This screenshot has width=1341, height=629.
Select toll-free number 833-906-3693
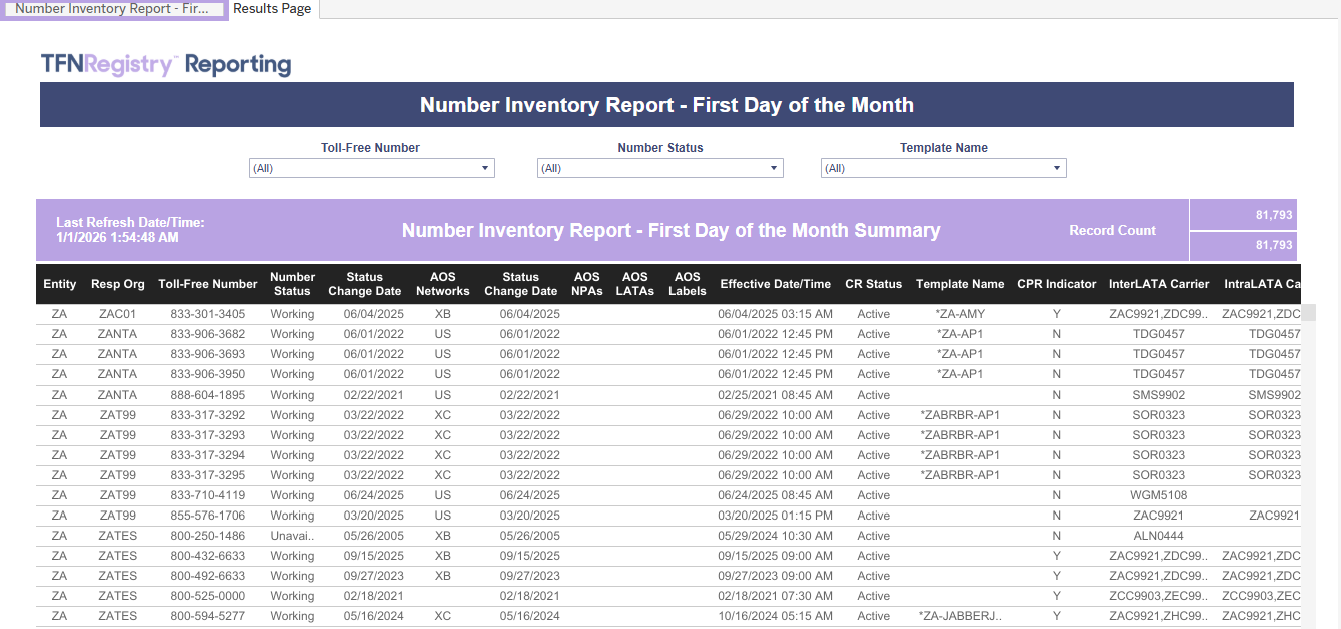[208, 354]
